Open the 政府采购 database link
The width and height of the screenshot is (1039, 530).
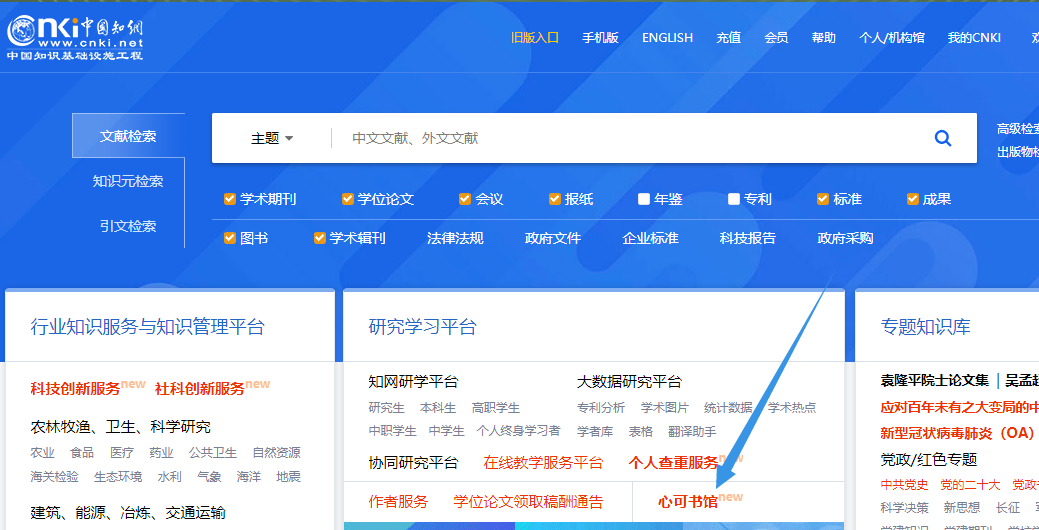tap(846, 238)
